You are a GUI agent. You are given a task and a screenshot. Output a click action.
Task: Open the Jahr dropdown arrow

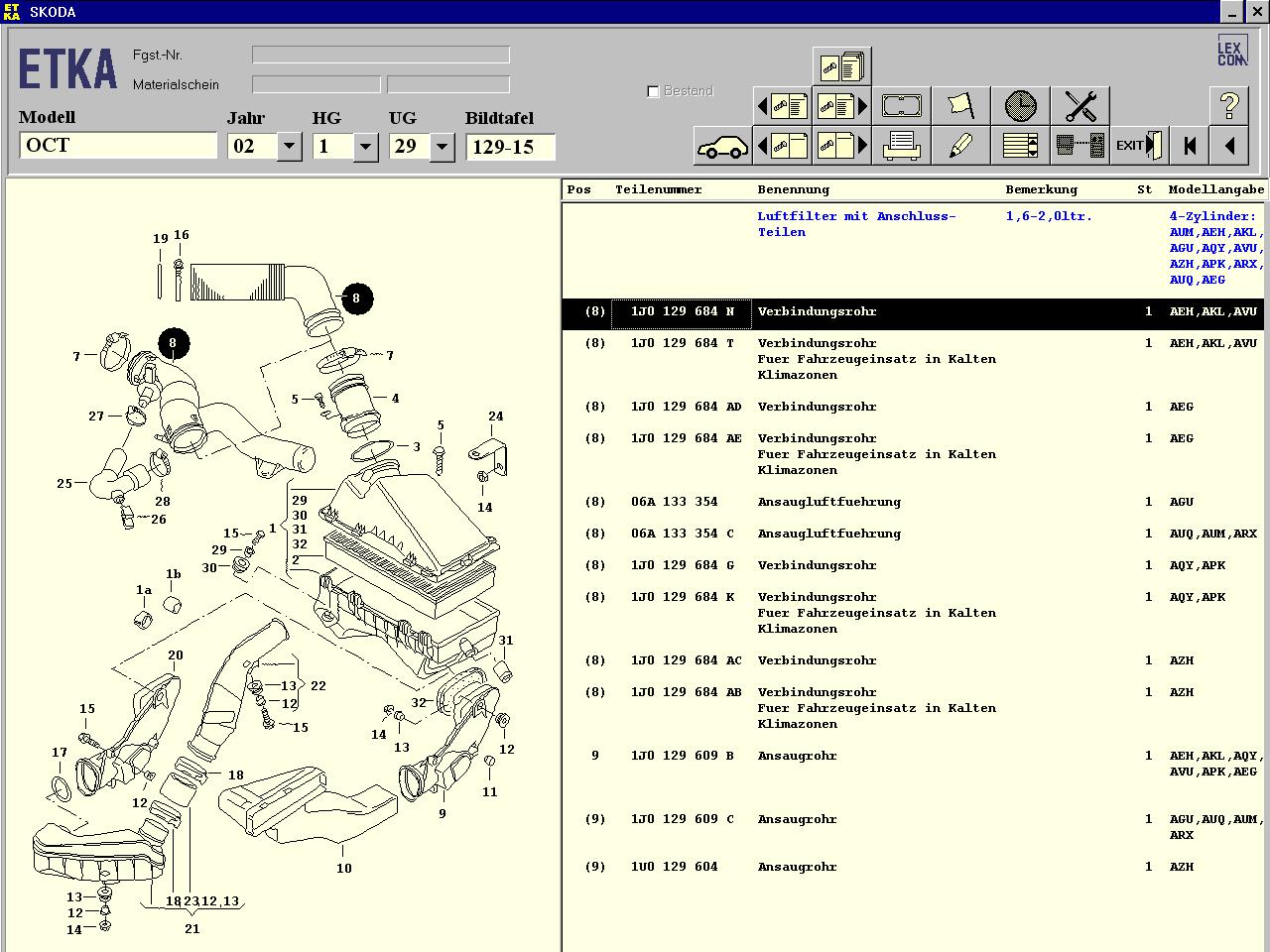(289, 147)
